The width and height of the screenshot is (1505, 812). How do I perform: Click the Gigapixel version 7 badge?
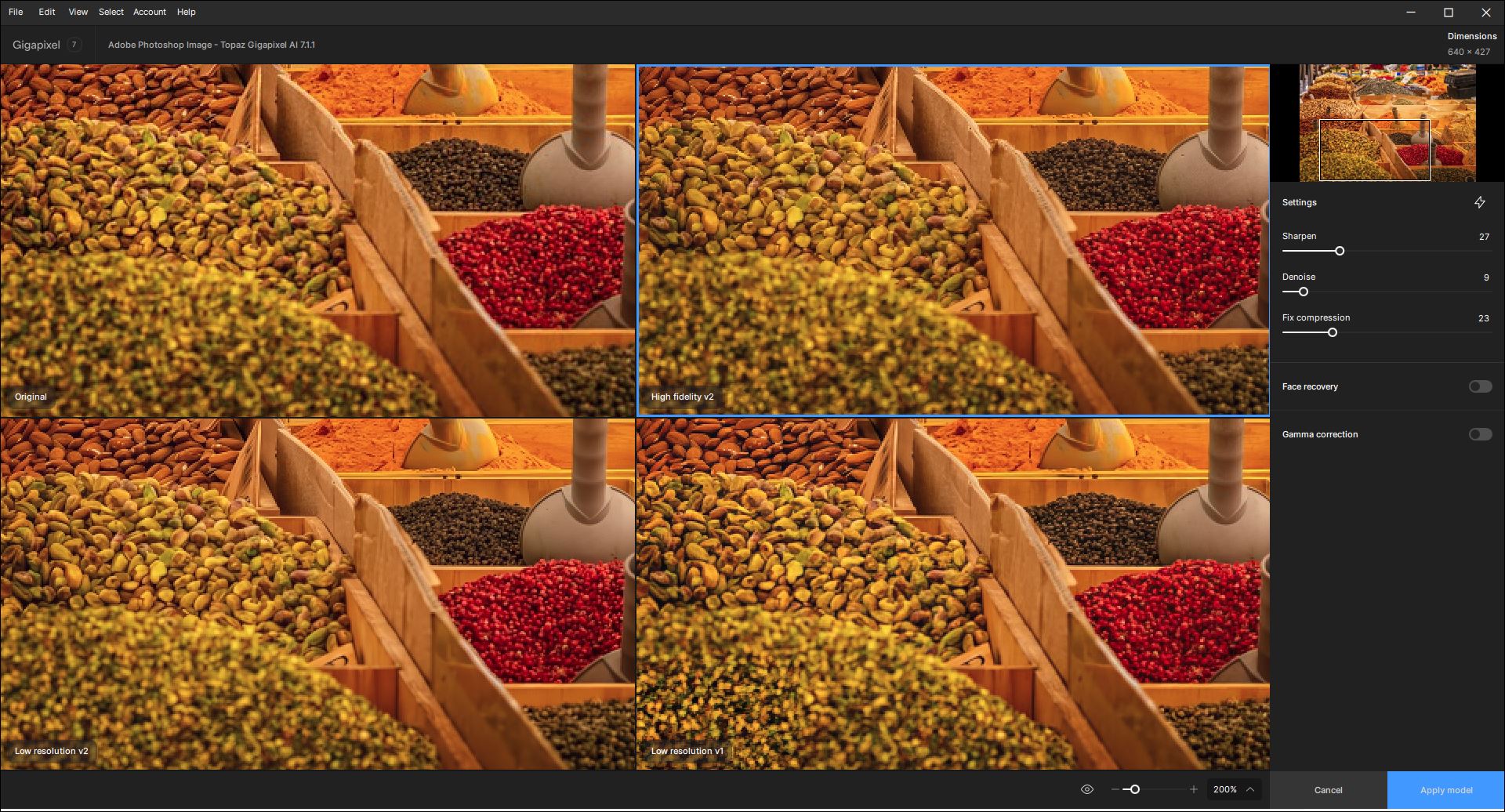point(74,45)
